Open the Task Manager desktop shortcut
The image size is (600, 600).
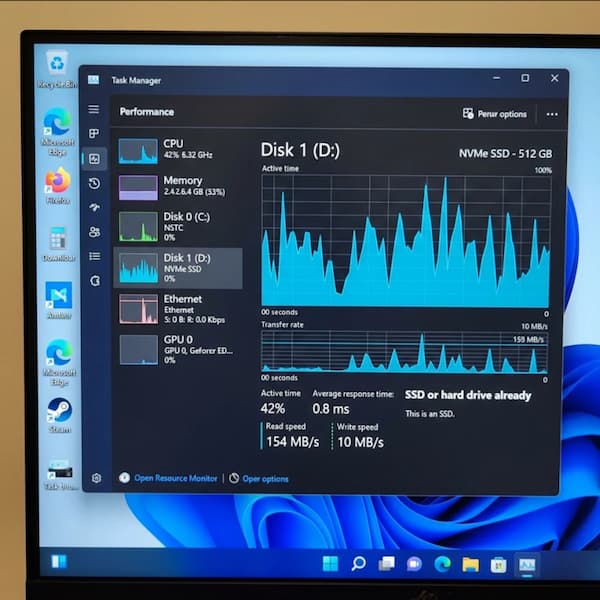[60, 475]
